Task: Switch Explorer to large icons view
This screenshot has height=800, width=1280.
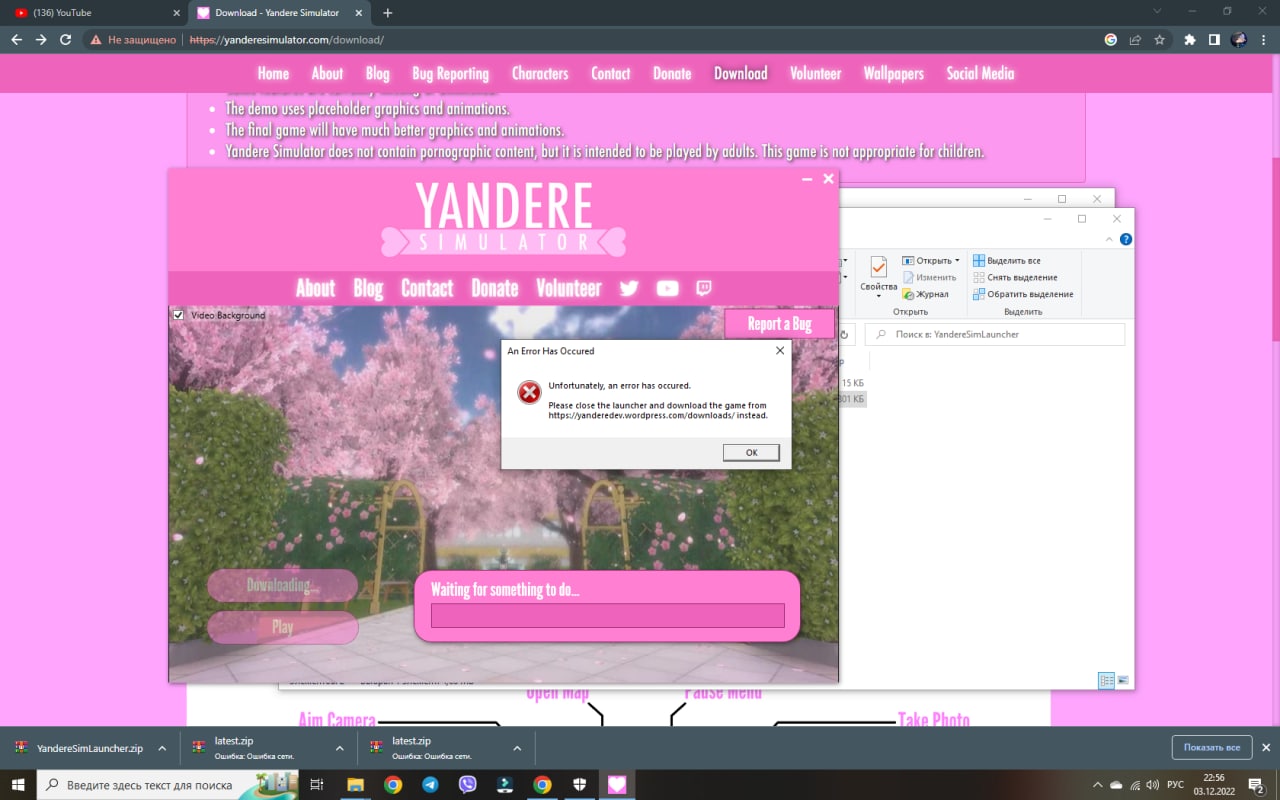Action: pos(1123,681)
